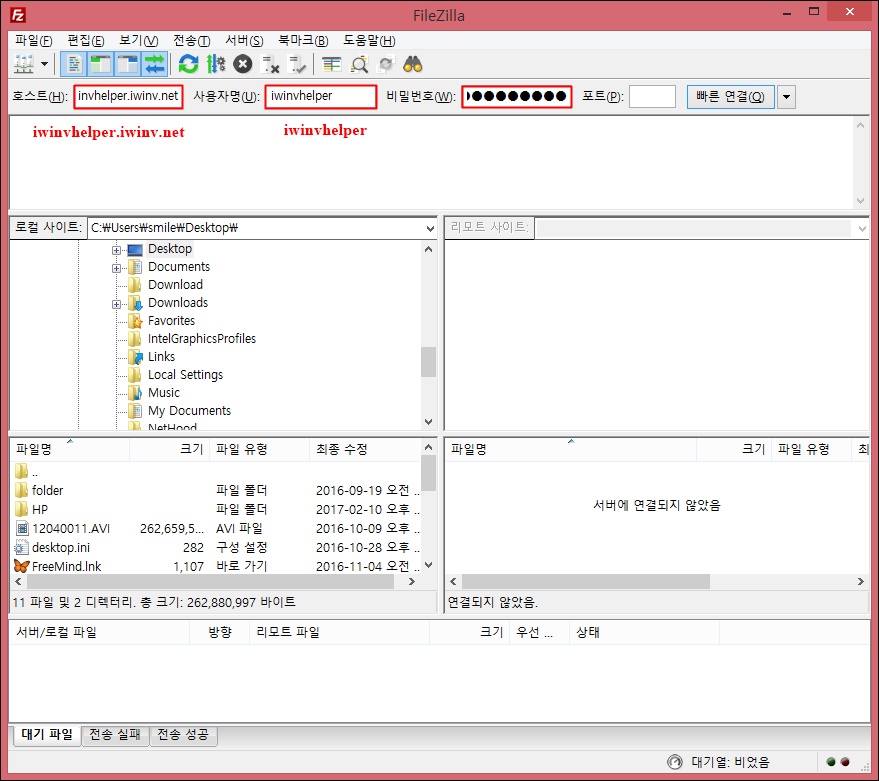Open the 편집(E) menu
This screenshot has width=879, height=781.
(x=85, y=40)
